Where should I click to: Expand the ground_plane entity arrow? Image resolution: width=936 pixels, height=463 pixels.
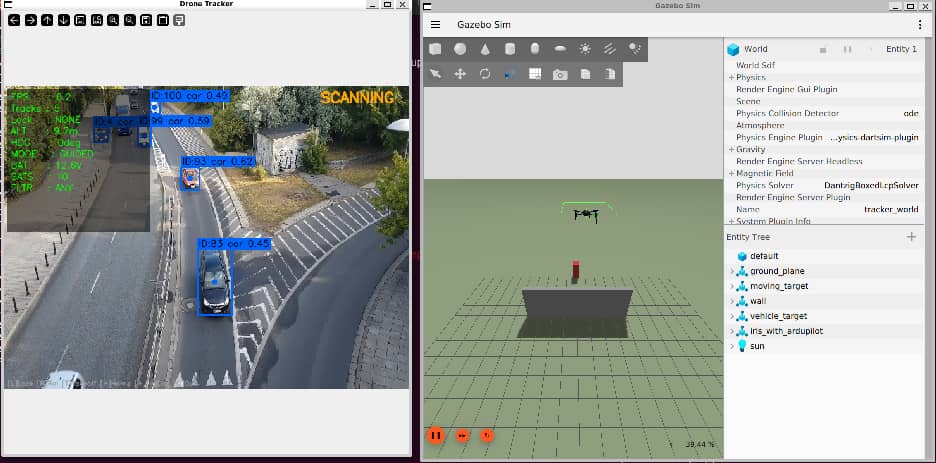732,271
